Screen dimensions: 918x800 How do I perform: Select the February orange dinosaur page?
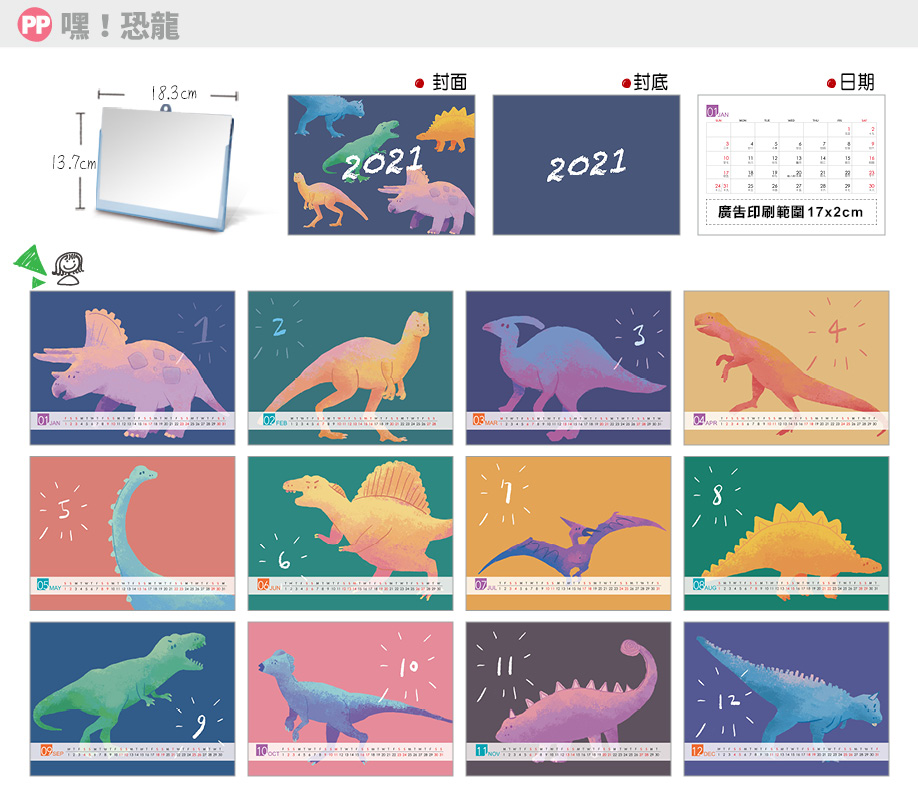click(x=350, y=368)
